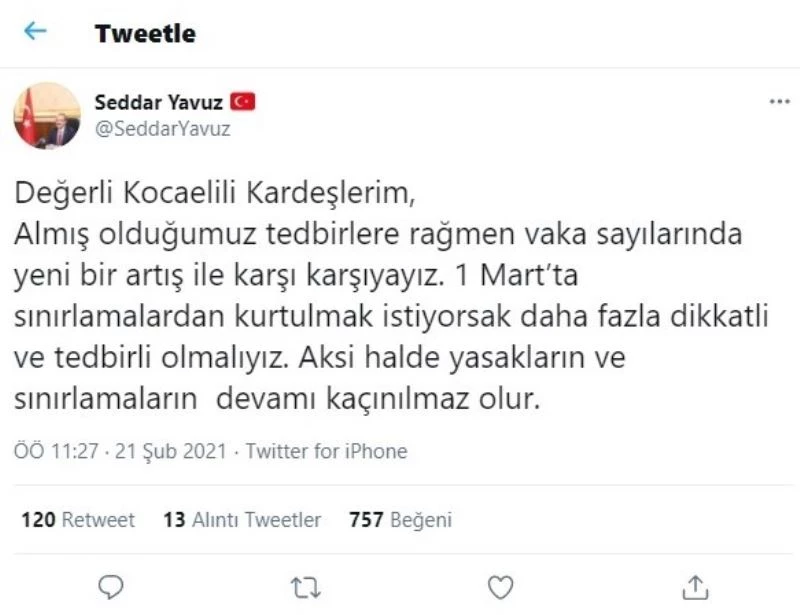Click the Seddar Yavuz display name
The height and width of the screenshot is (615, 800).
pyautogui.click(x=159, y=101)
